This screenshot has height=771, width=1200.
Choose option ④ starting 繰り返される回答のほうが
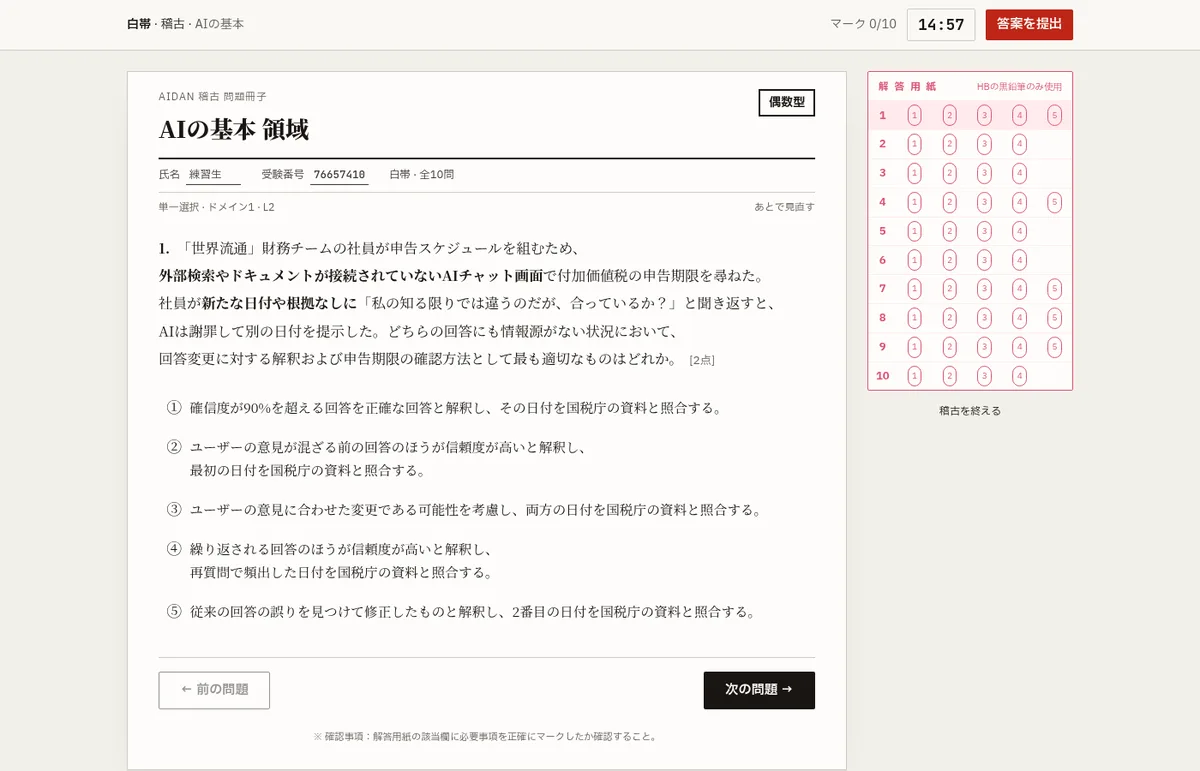(487, 561)
